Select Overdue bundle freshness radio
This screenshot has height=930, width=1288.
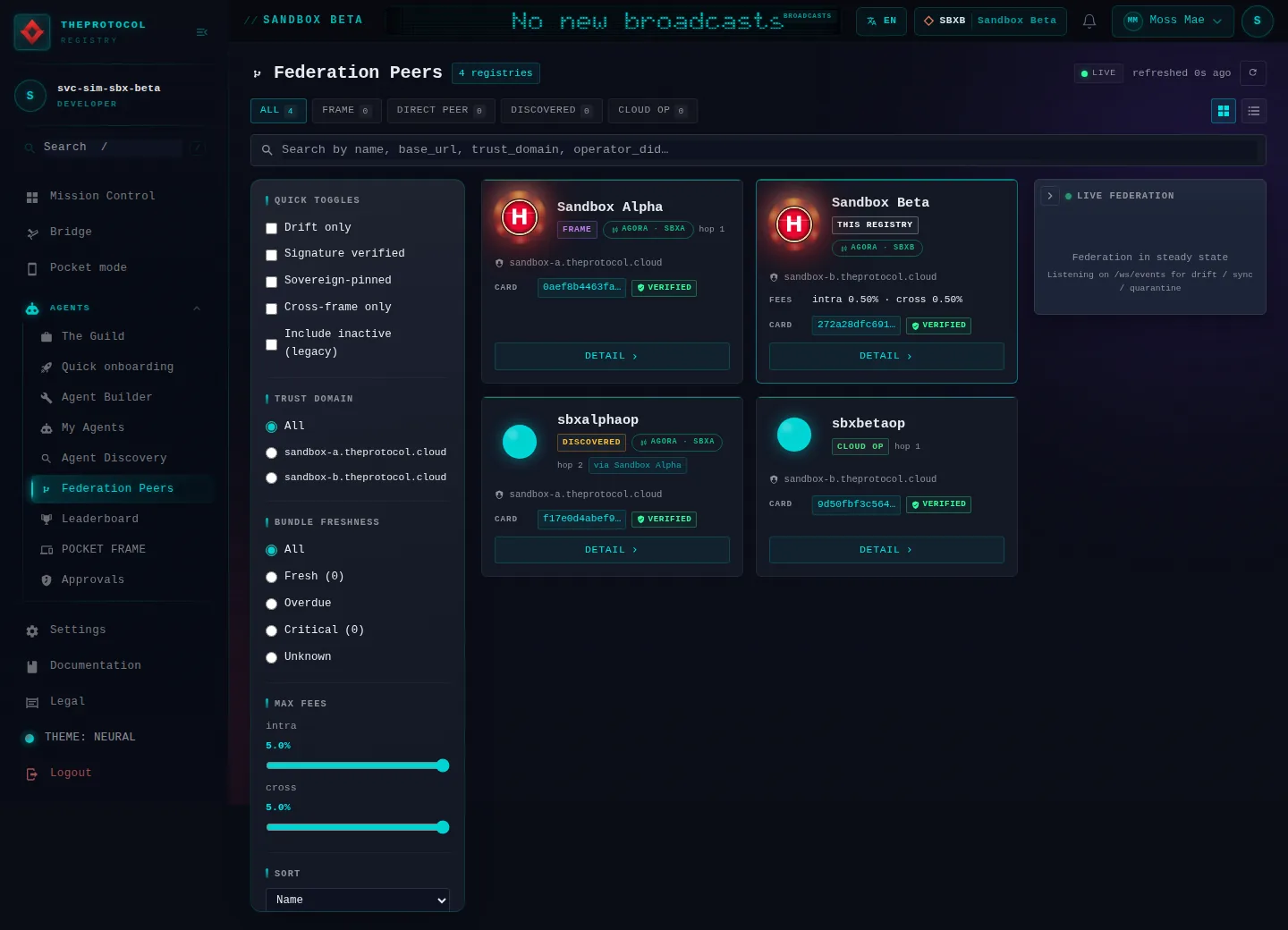[271, 604]
